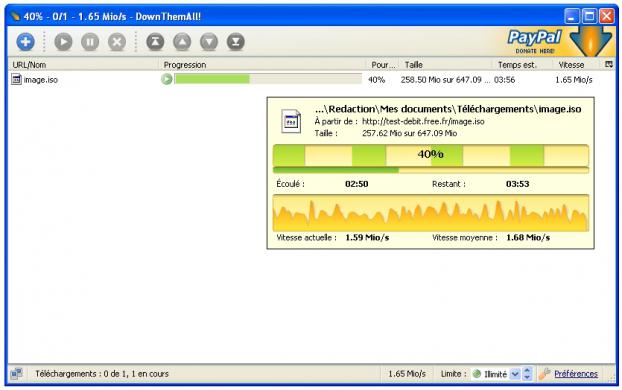
Task: Resume download with the play toolbar button
Action: point(63,42)
